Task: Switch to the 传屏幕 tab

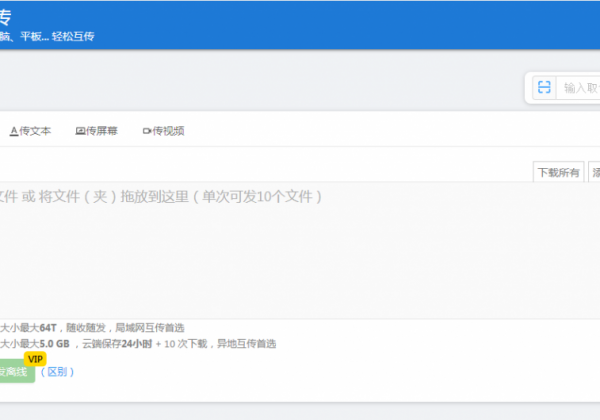Action: (x=96, y=131)
